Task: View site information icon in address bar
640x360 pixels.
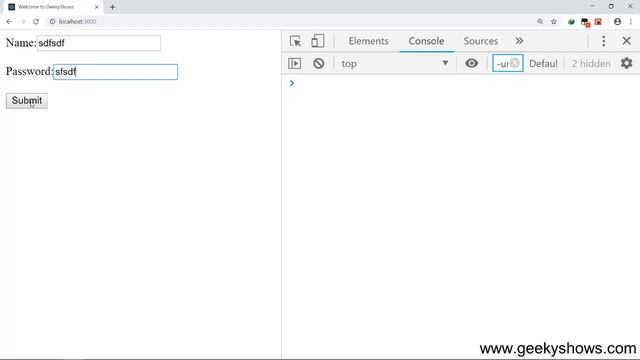Action: coord(52,22)
